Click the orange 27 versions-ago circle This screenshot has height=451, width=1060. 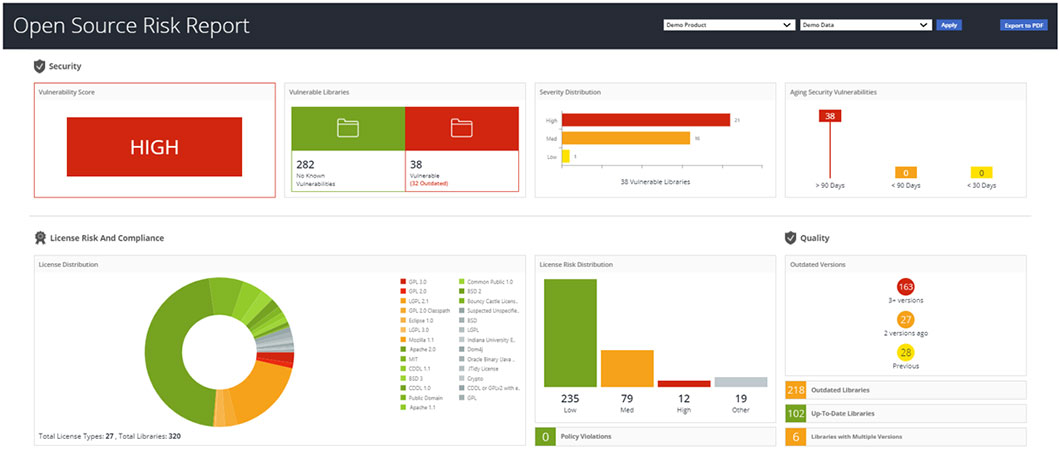coord(905,319)
